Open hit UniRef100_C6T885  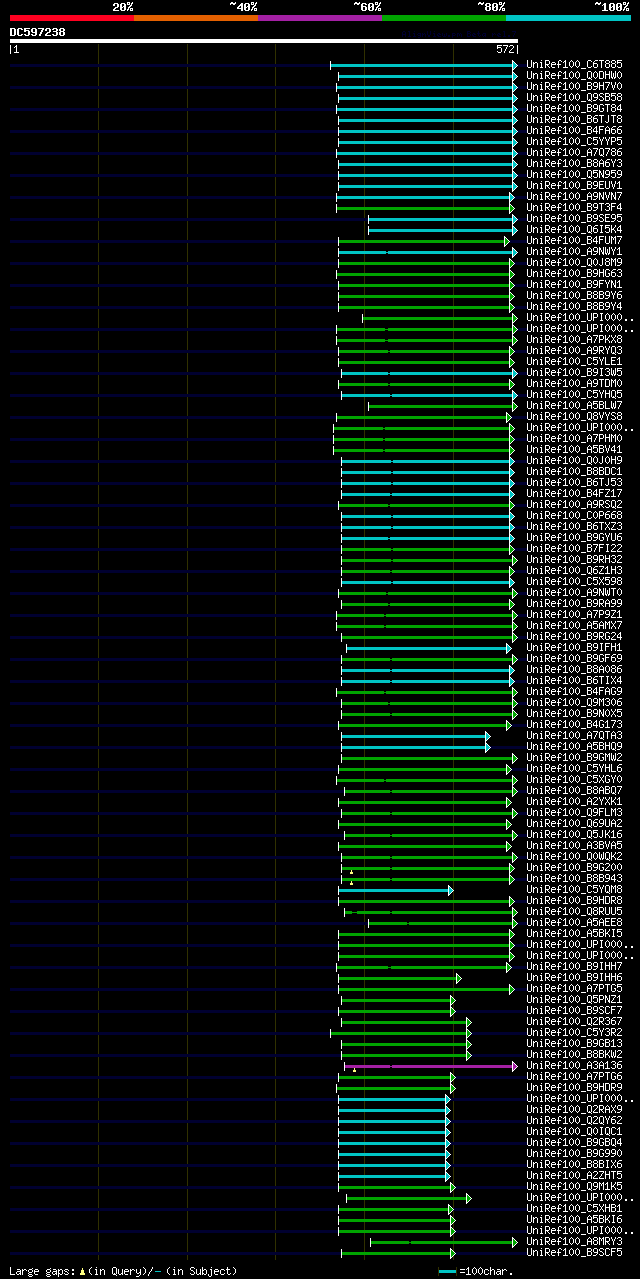(576, 64)
